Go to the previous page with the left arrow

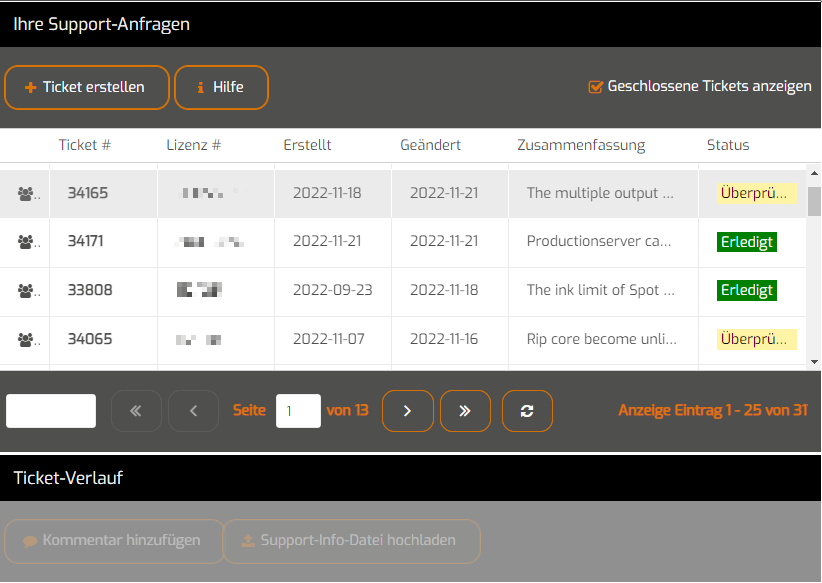pyautogui.click(x=193, y=410)
